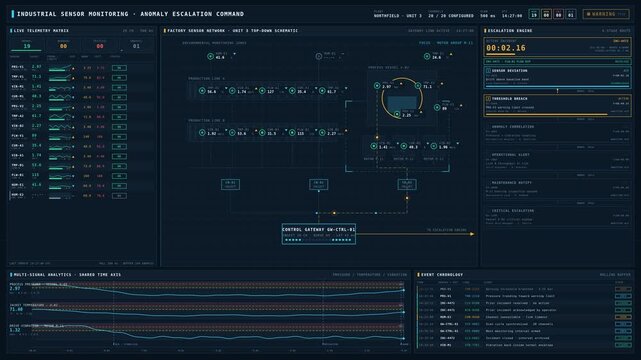Click the jacket temperature chart line end marker
This screenshot has height=360, width=641.
tap(403, 312)
